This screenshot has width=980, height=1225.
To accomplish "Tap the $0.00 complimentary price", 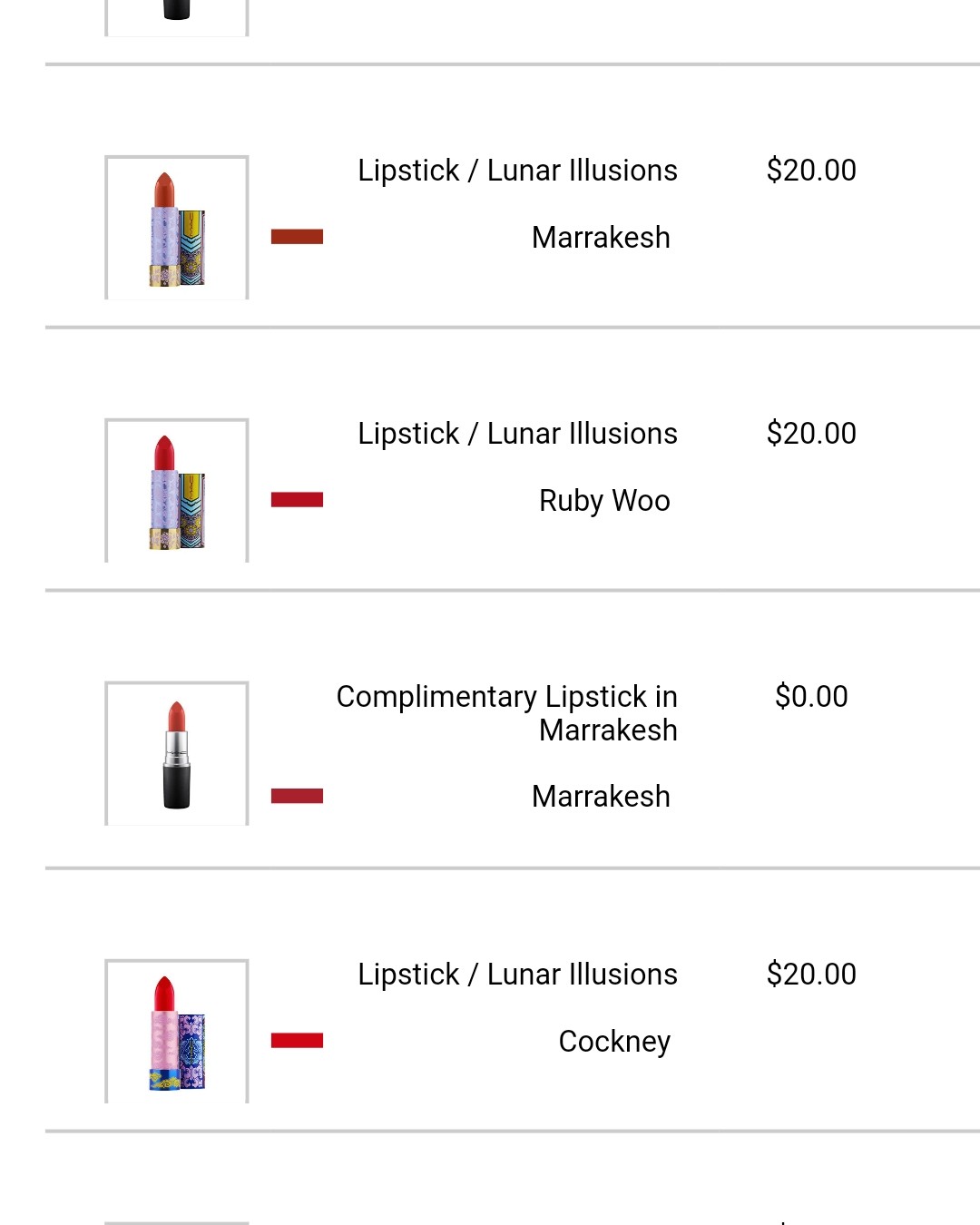I will [x=811, y=697].
